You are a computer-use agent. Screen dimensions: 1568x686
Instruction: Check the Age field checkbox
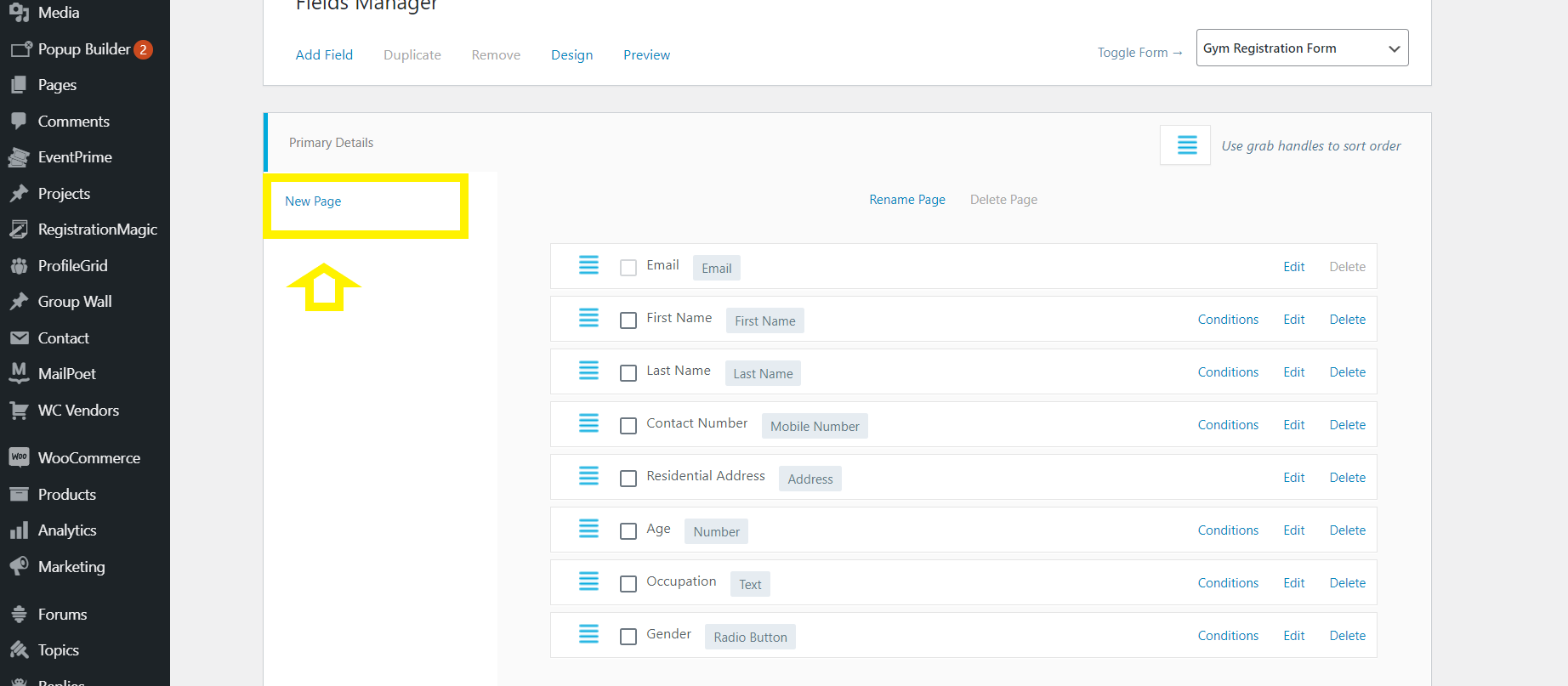click(628, 531)
